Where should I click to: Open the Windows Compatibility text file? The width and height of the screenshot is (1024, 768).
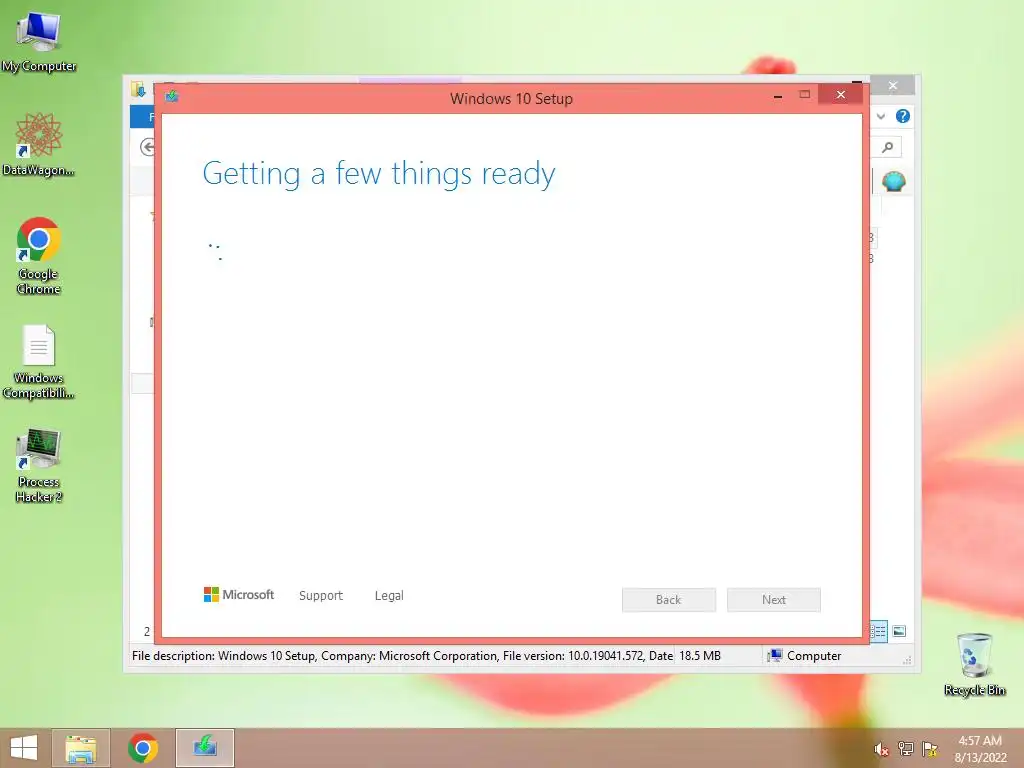click(39, 362)
